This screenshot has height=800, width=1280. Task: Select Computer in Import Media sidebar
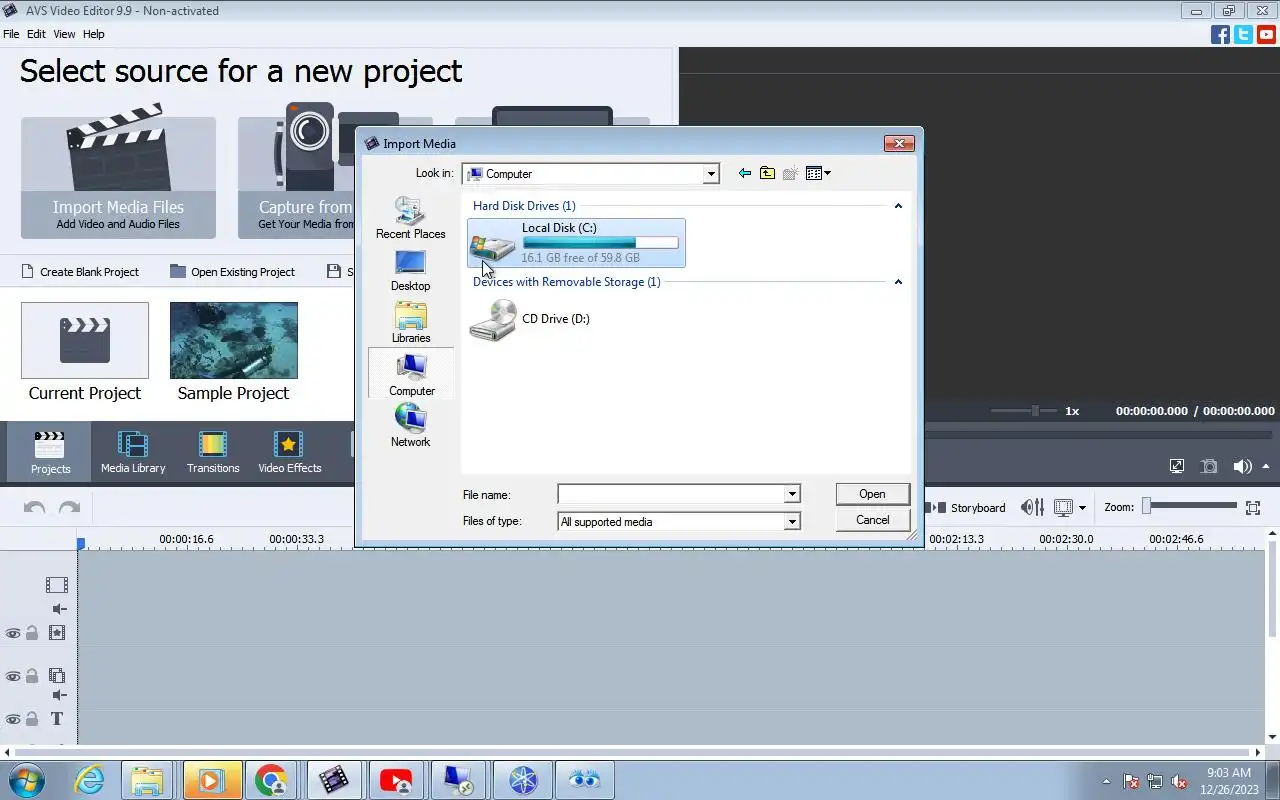[x=411, y=374]
